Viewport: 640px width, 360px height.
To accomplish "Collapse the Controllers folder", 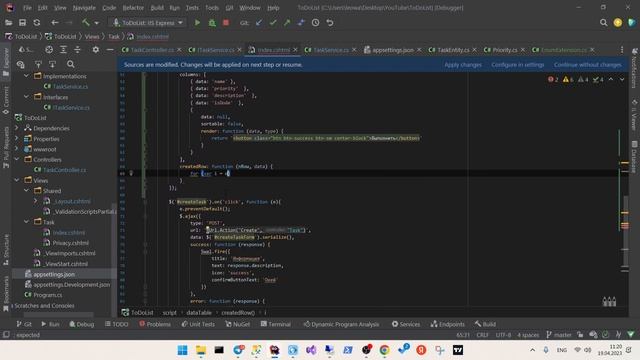I will point(17,159).
